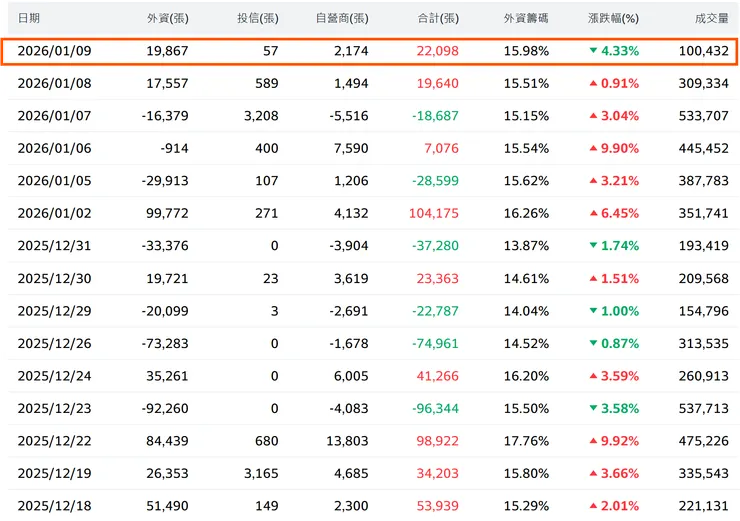Click the 外資籌碼 column header
The height and width of the screenshot is (521, 740).
[x=526, y=18]
